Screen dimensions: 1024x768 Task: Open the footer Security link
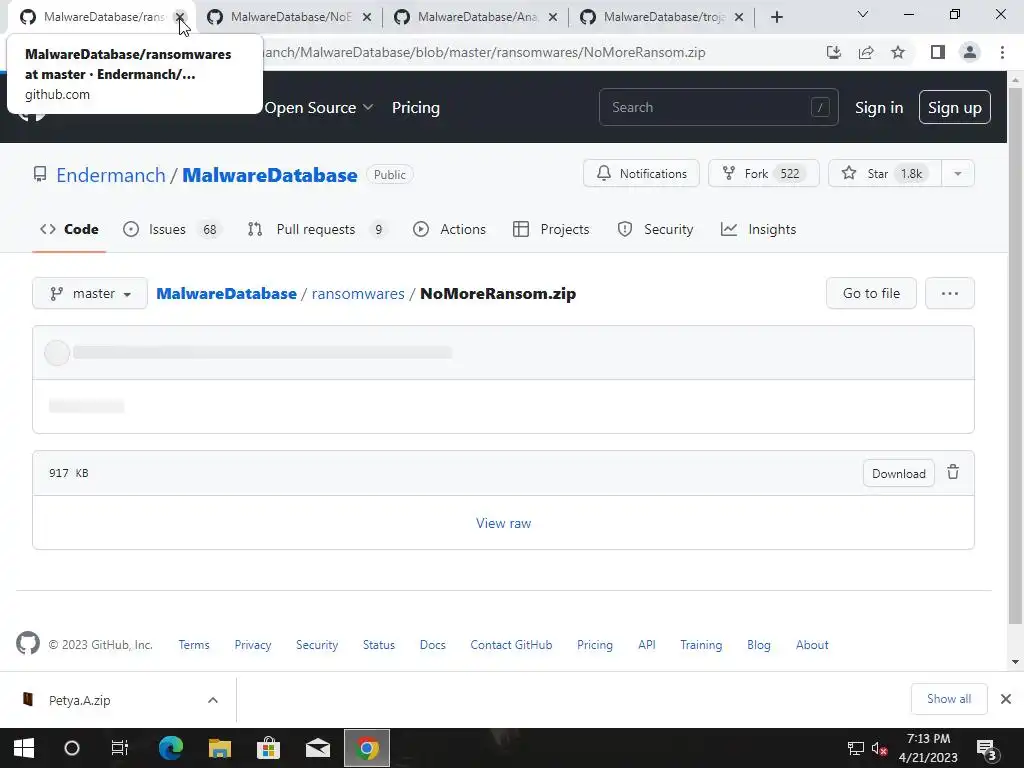click(317, 645)
